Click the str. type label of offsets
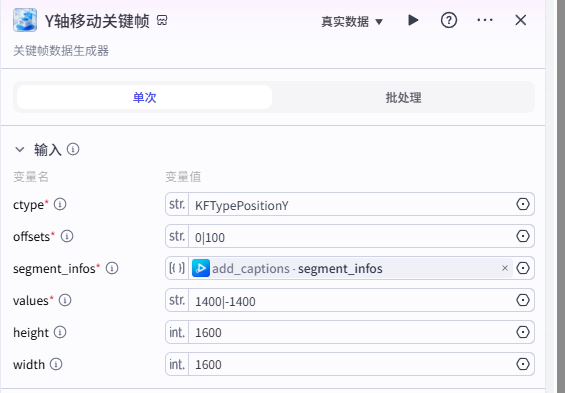This screenshot has width=565, height=393. (x=177, y=236)
